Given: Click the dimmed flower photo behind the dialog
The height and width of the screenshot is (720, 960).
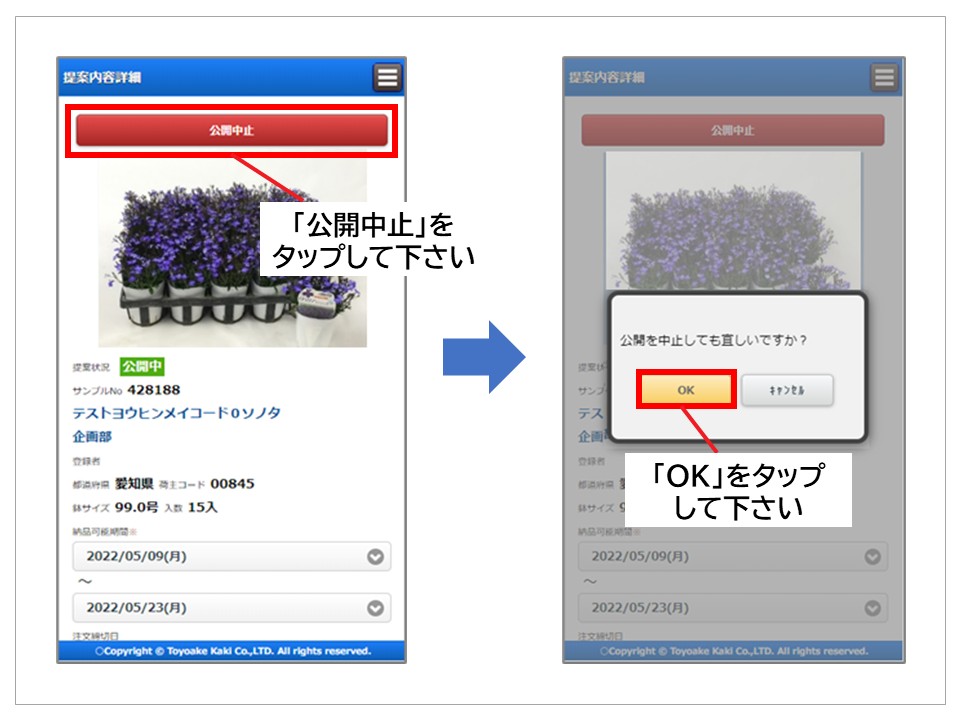Looking at the screenshot, I should pyautogui.click(x=733, y=220).
